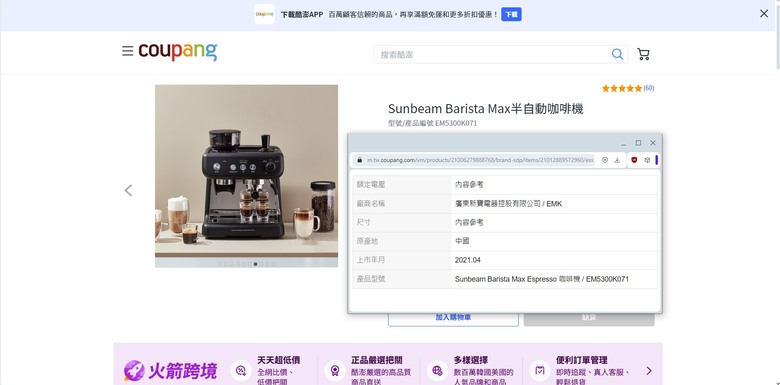
Task: Click the 廠商名稱 row label
Action: click(371, 204)
